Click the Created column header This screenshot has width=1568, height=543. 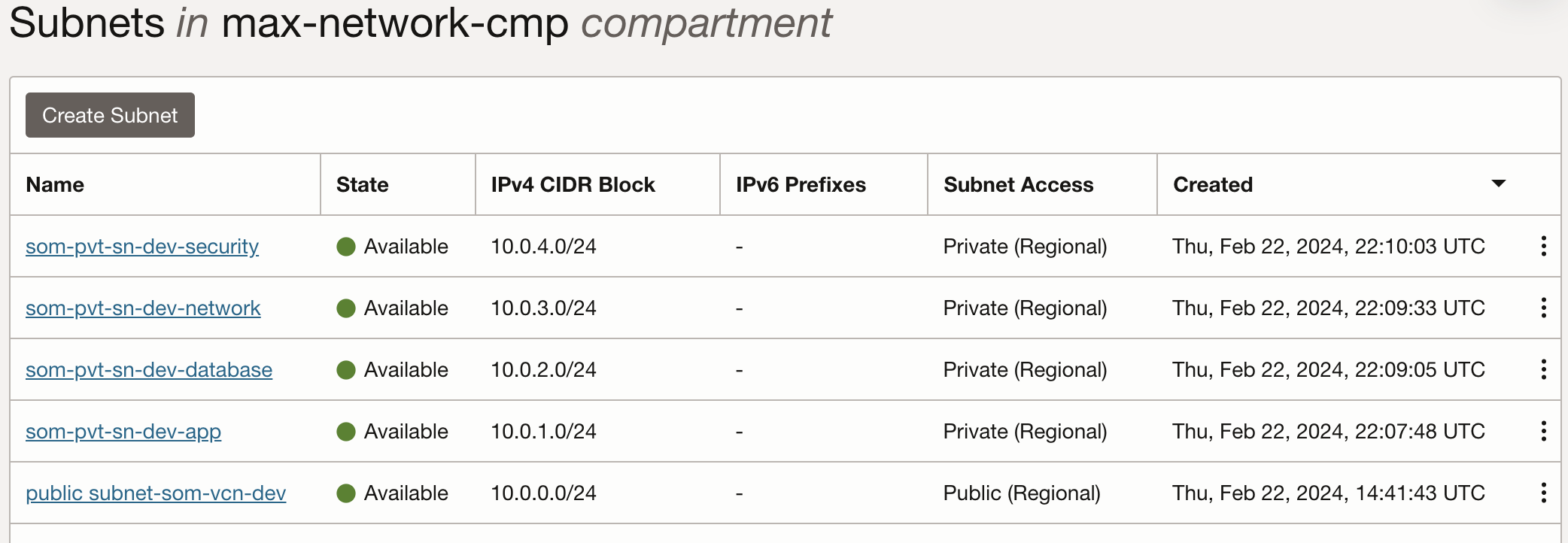[1213, 185]
